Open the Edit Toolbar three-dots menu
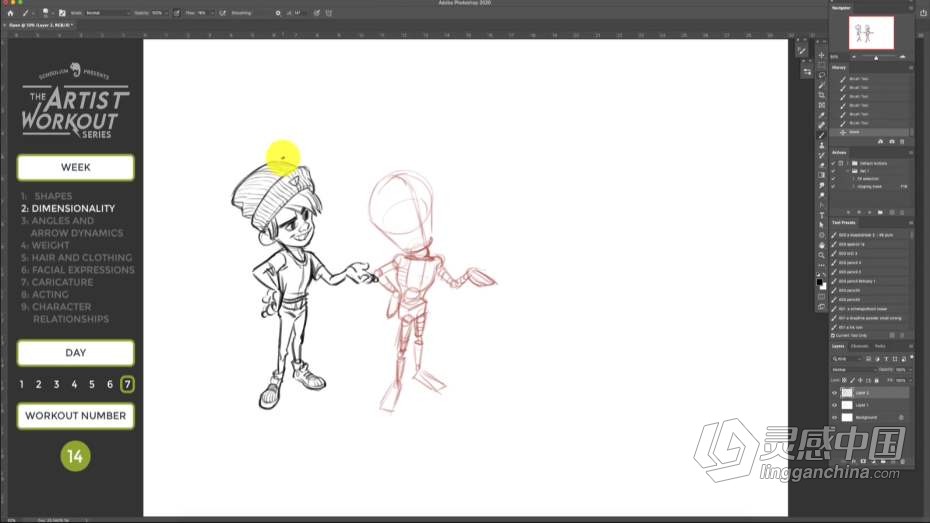Viewport: 930px width, 523px height. 821,265
